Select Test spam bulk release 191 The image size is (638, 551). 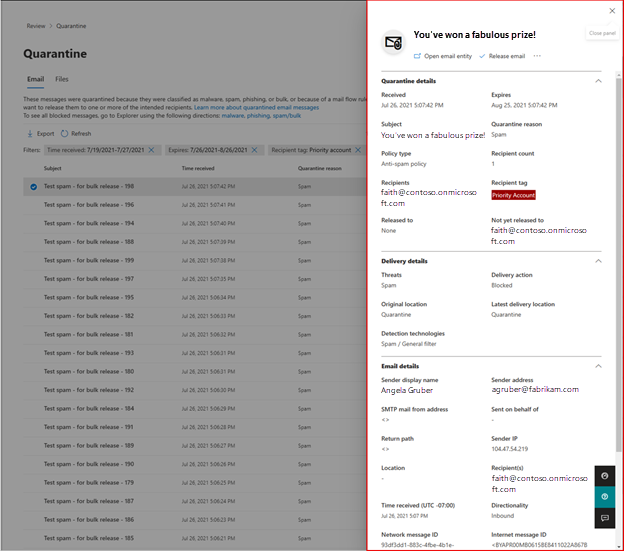coord(194,427)
